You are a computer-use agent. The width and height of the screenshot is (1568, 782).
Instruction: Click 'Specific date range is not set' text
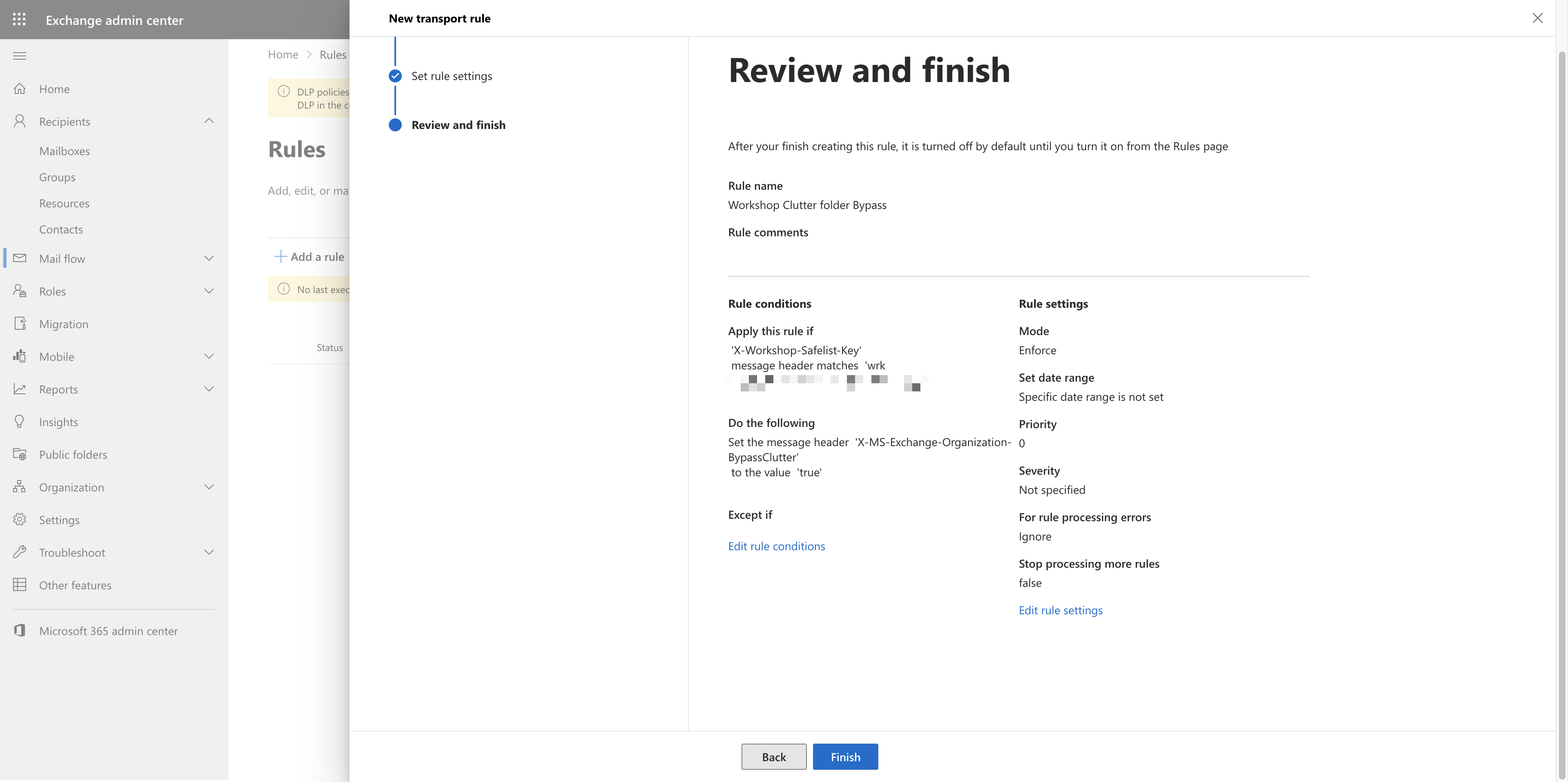coord(1091,397)
